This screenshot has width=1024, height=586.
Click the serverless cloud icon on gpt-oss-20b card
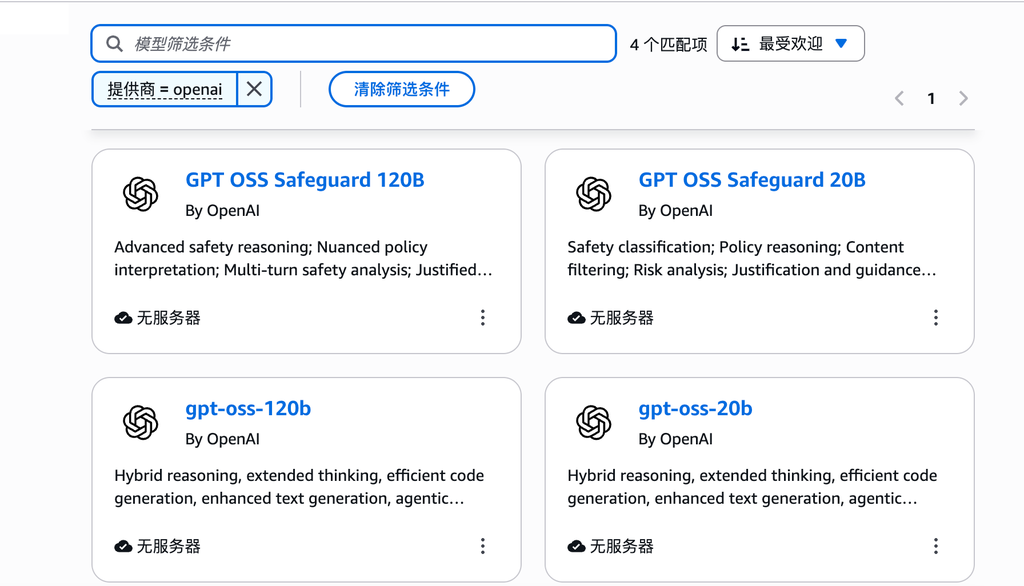(x=576, y=547)
